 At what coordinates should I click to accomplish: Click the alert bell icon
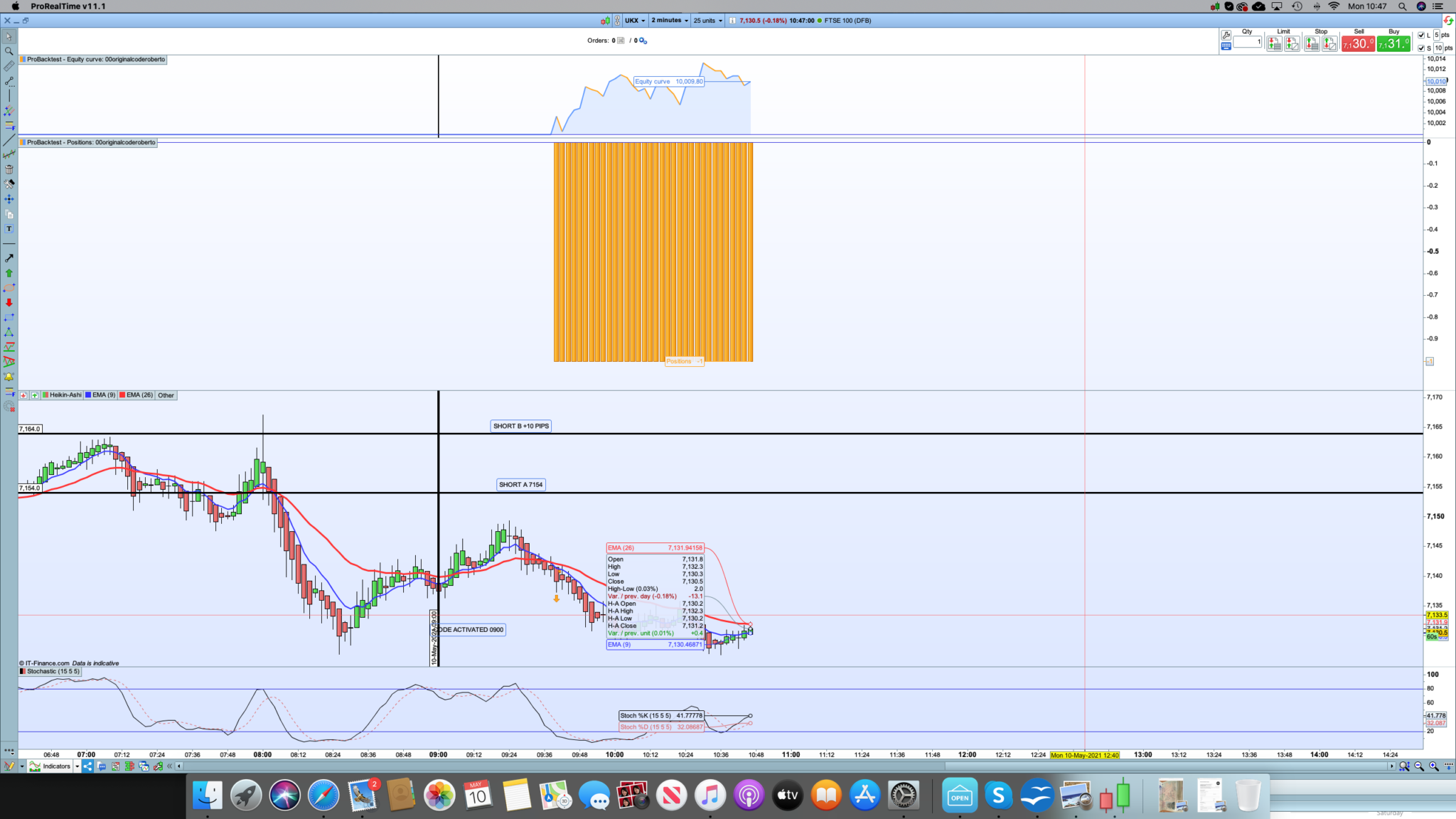tap(9, 377)
